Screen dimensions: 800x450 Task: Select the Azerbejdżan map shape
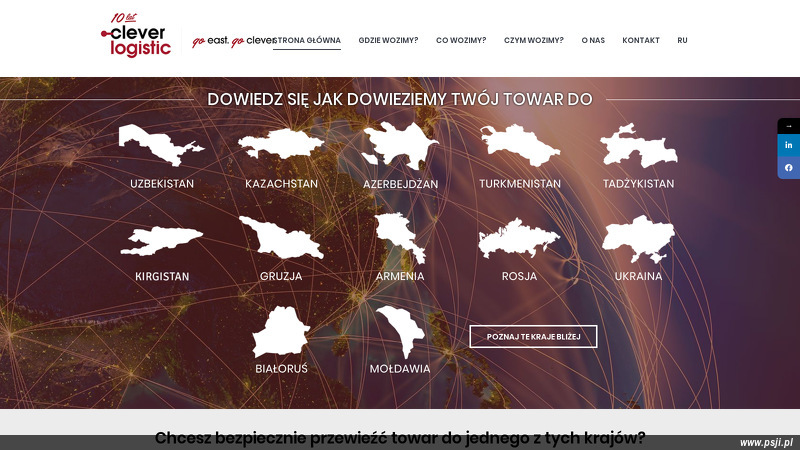point(400,145)
